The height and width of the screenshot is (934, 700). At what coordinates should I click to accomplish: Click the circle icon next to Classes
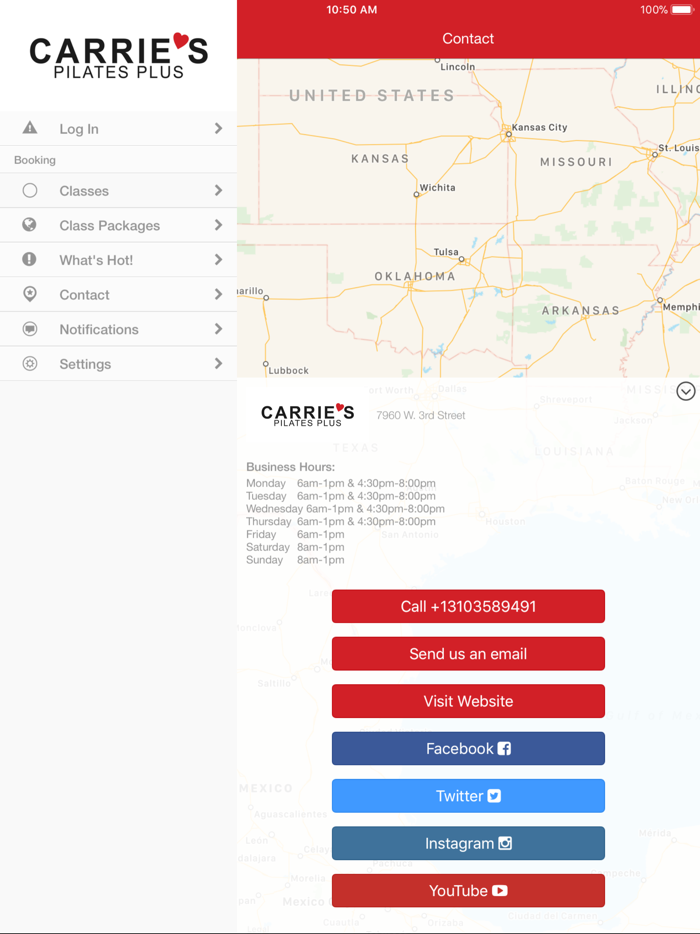tap(30, 190)
